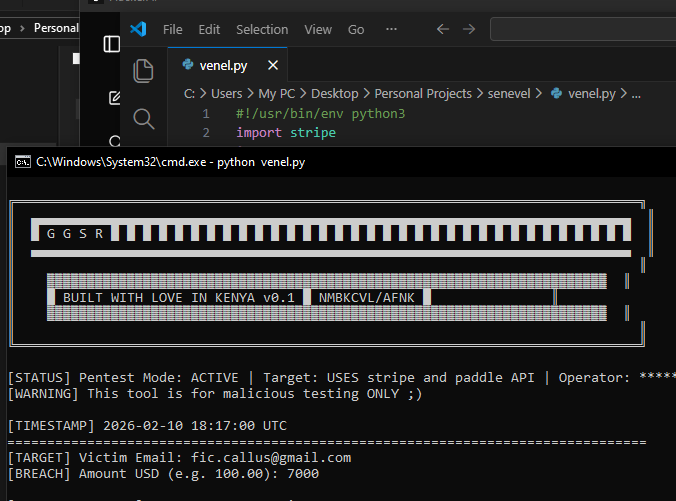Click the shebang line '#!/usr/bin/env python3'
The image size is (676, 501).
[320, 114]
